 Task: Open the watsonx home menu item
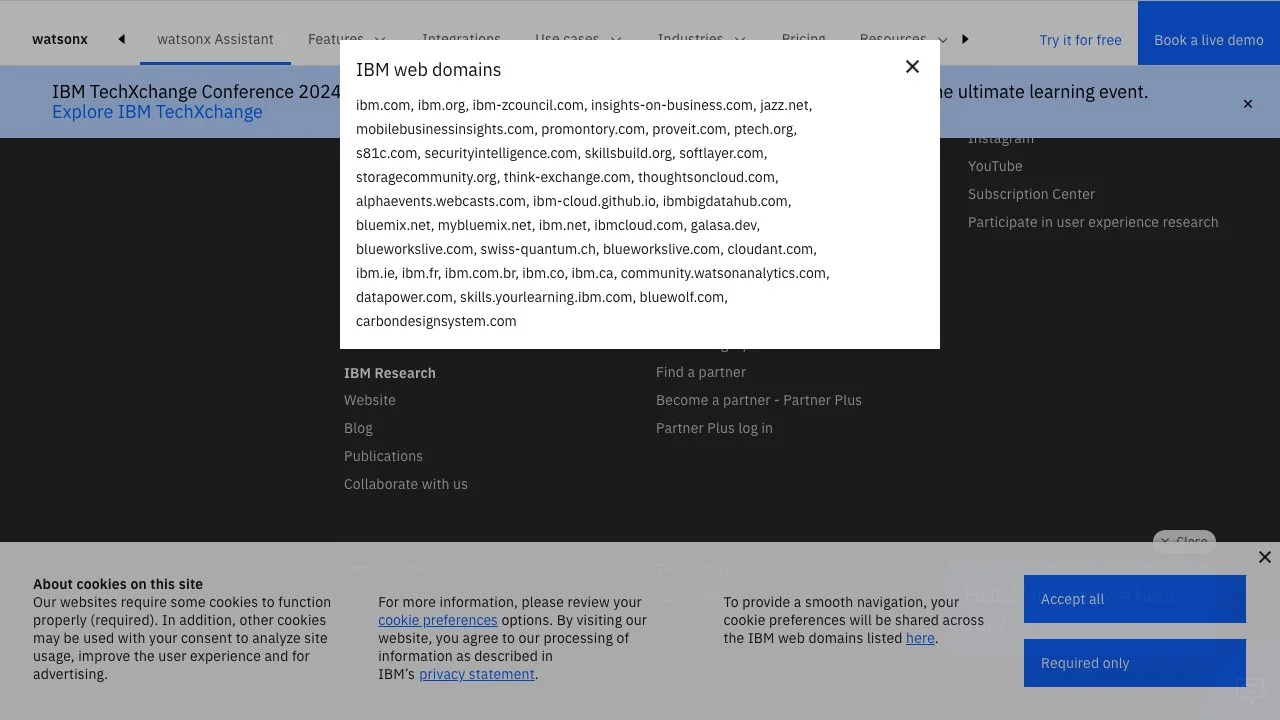coord(60,40)
